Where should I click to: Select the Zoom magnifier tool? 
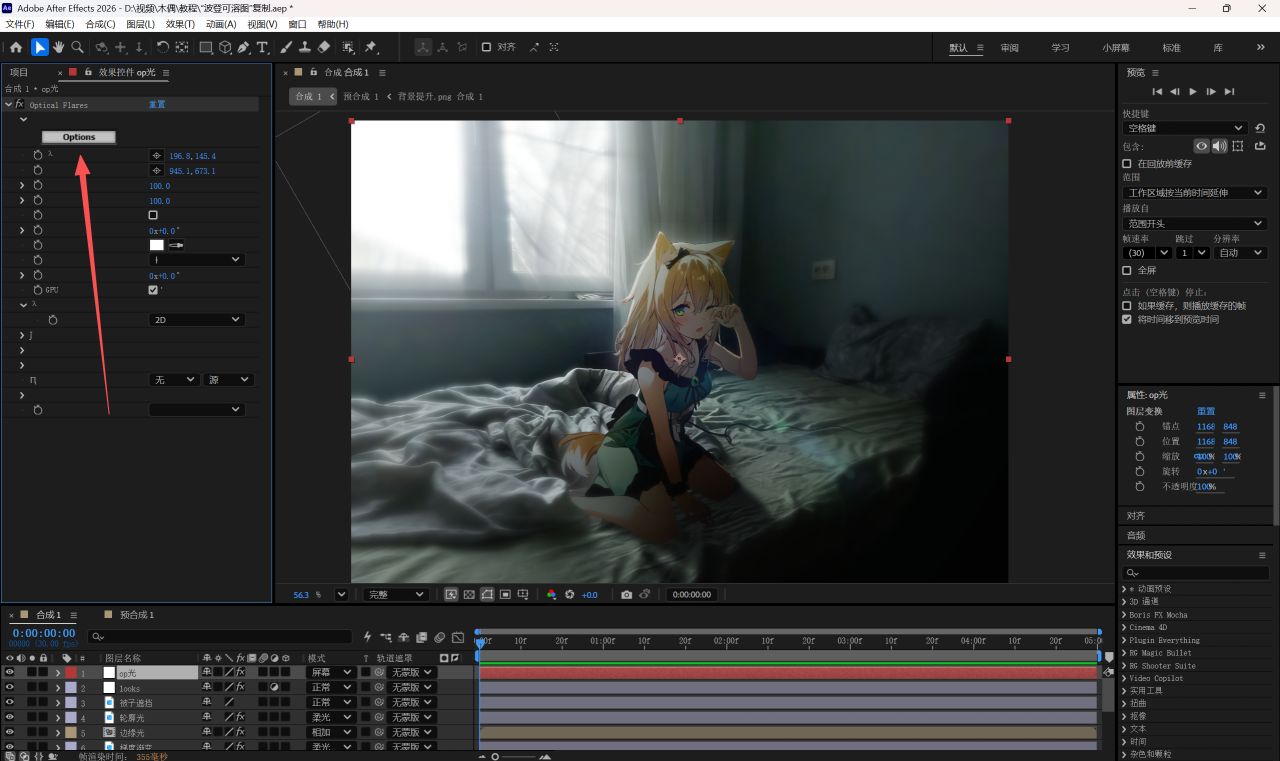click(77, 47)
